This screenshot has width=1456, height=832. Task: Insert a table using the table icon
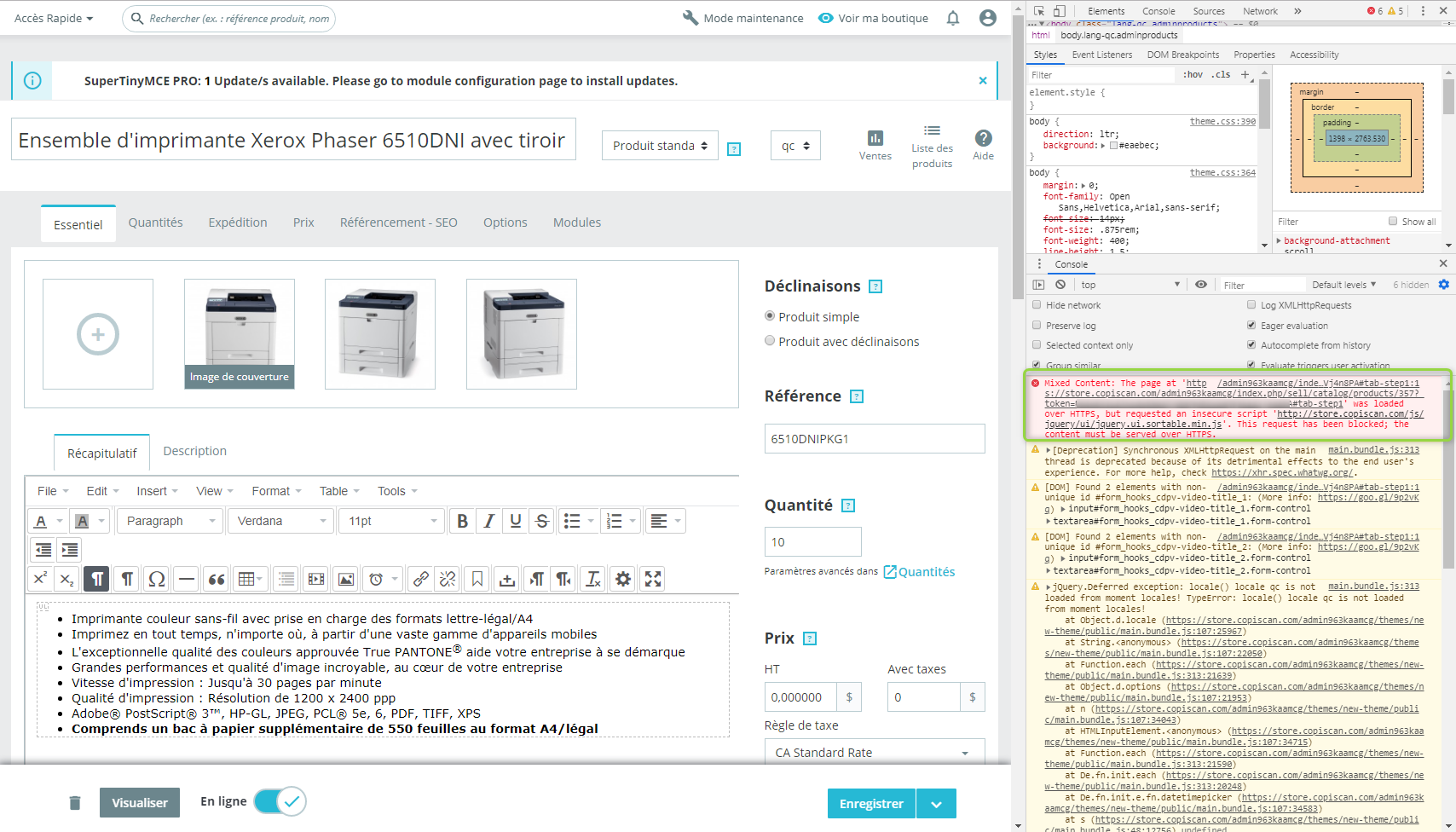pos(246,579)
